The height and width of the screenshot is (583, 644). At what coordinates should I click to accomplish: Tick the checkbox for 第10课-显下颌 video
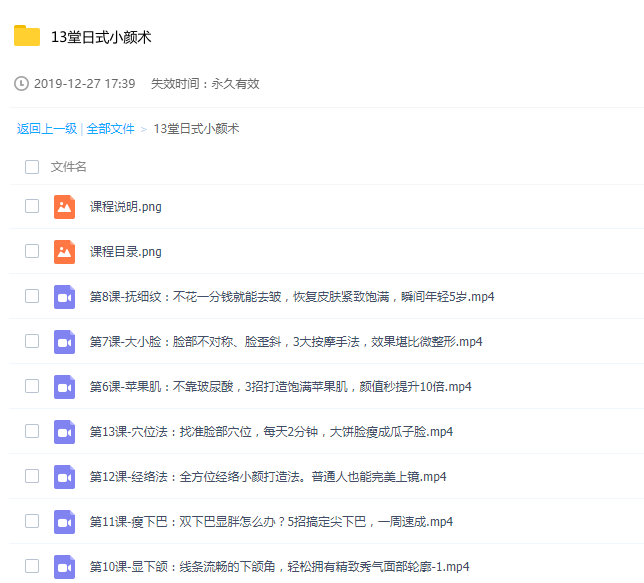pos(32,566)
